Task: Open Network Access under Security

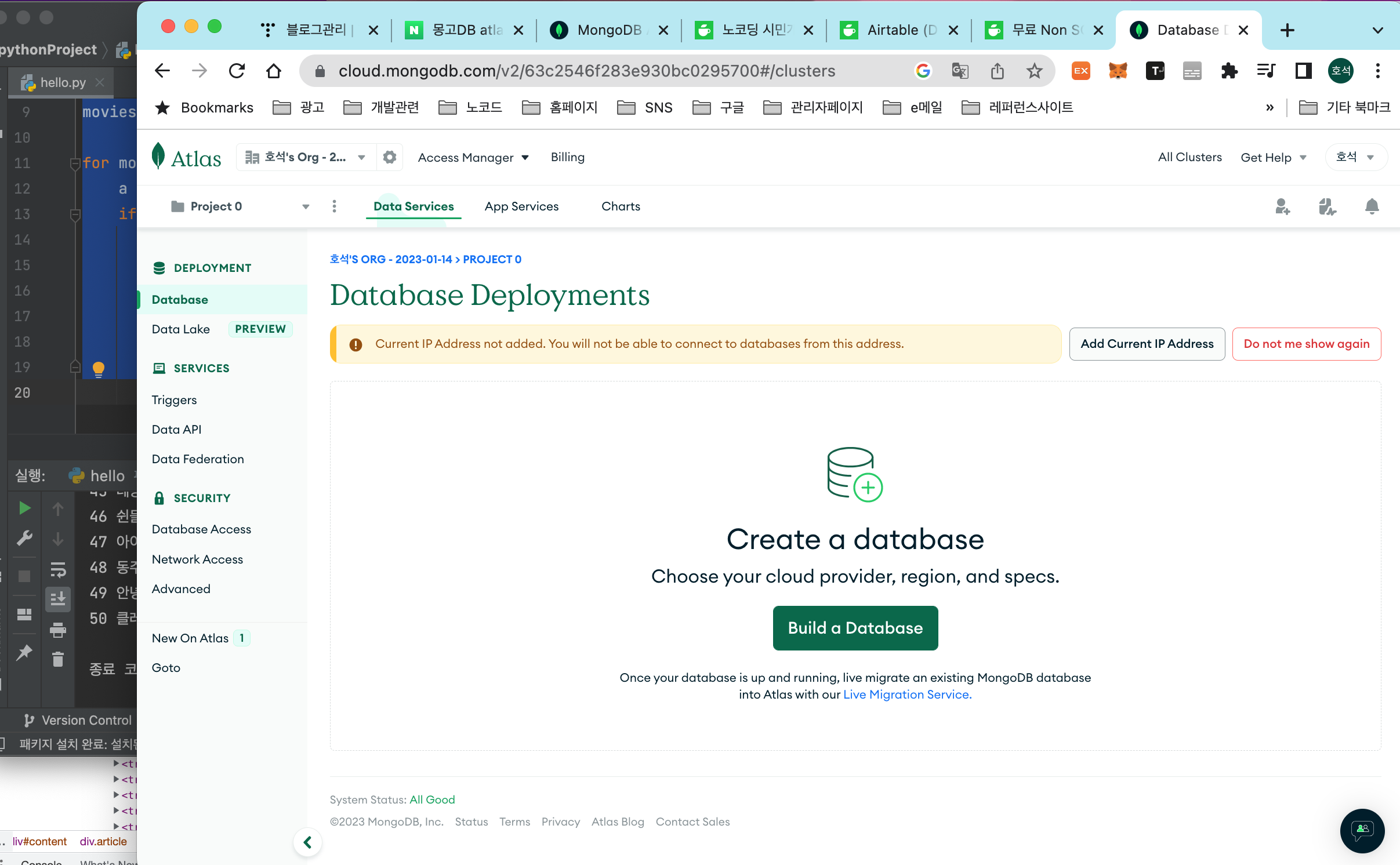Action: [197, 559]
